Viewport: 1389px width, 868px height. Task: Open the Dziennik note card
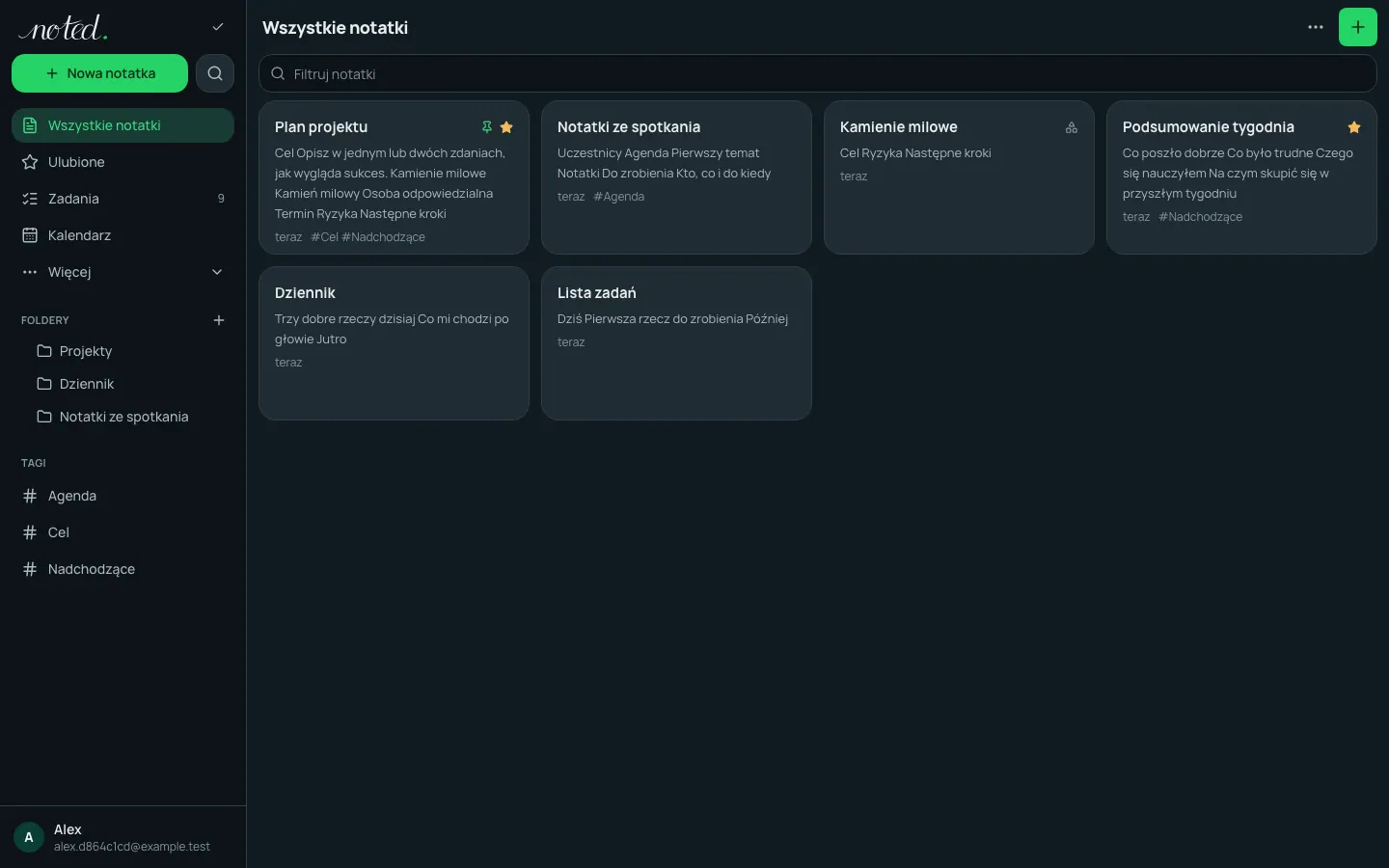(x=394, y=343)
